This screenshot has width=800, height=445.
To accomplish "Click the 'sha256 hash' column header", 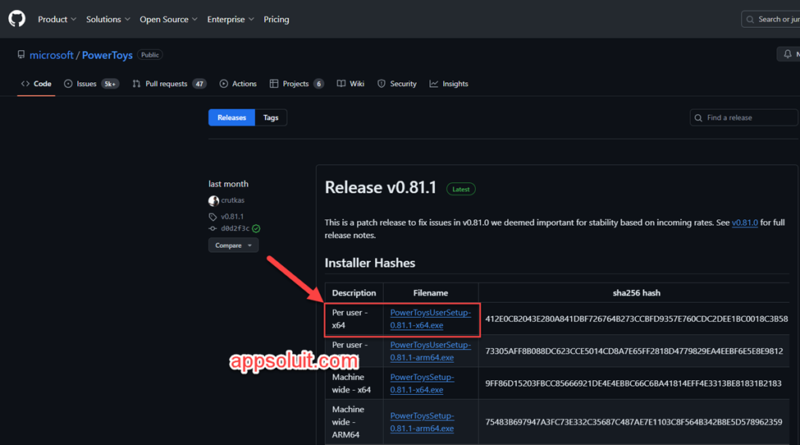I will click(x=636, y=293).
